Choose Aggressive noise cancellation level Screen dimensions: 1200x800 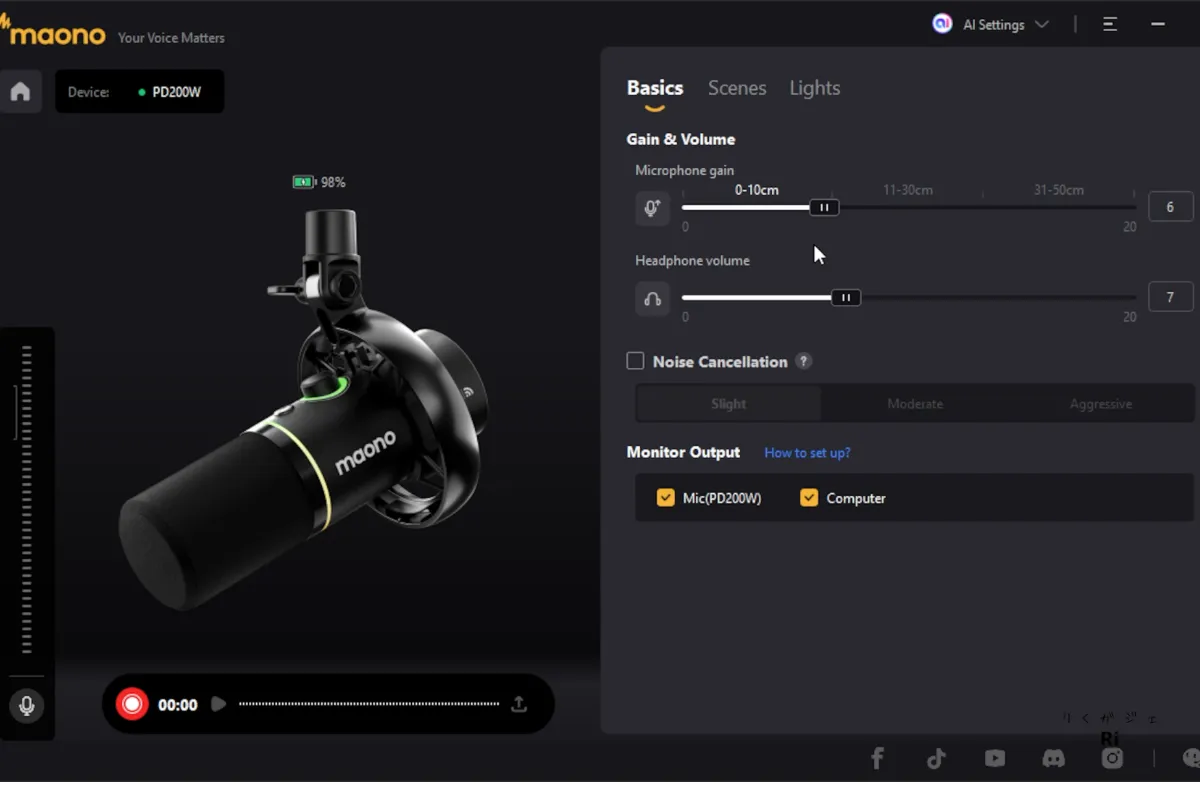pyautogui.click(x=1101, y=404)
